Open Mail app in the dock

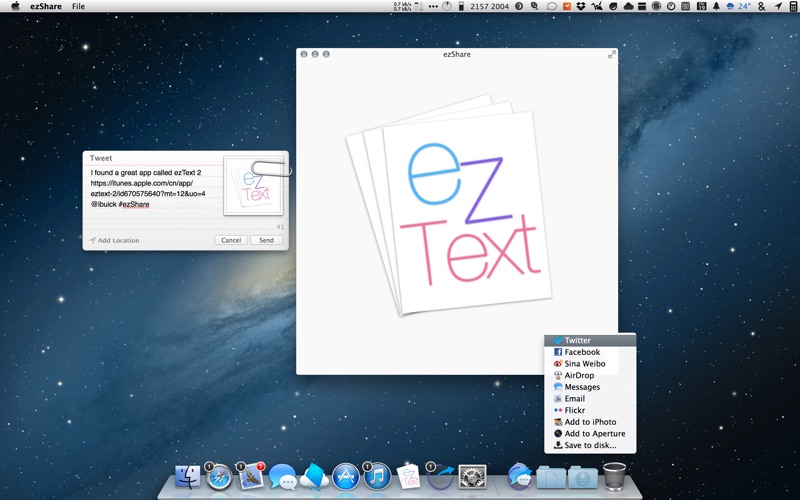pos(251,477)
